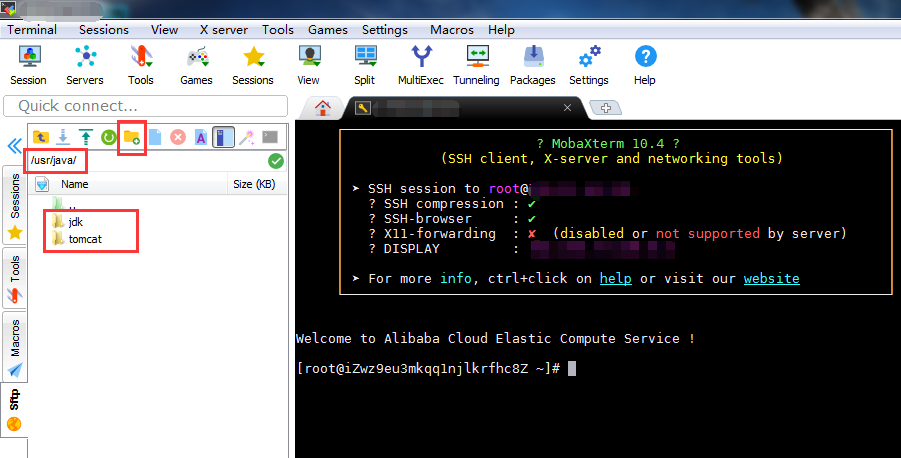Open the Terminal menu
901x458 pixels.
(32, 29)
